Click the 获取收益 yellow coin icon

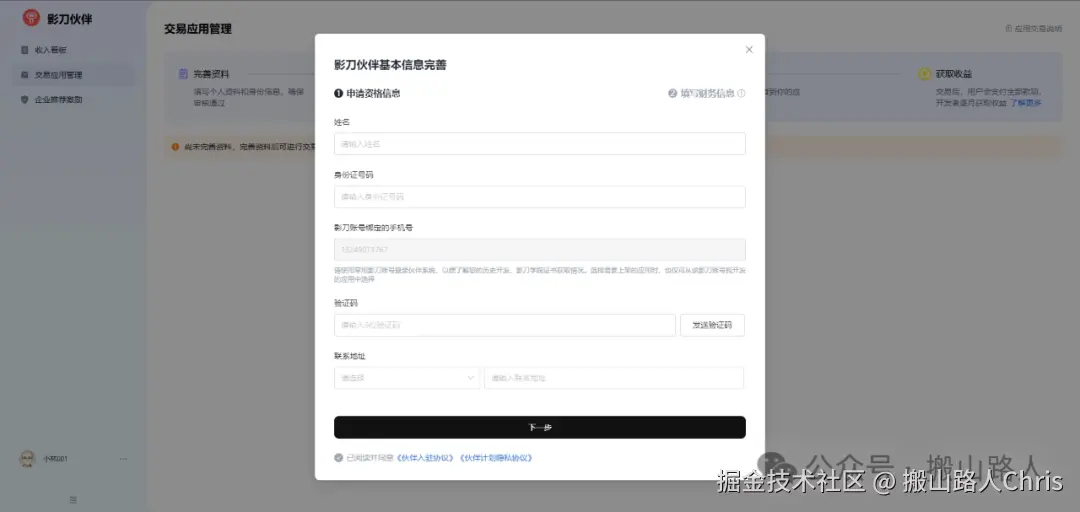pyautogui.click(x=924, y=74)
